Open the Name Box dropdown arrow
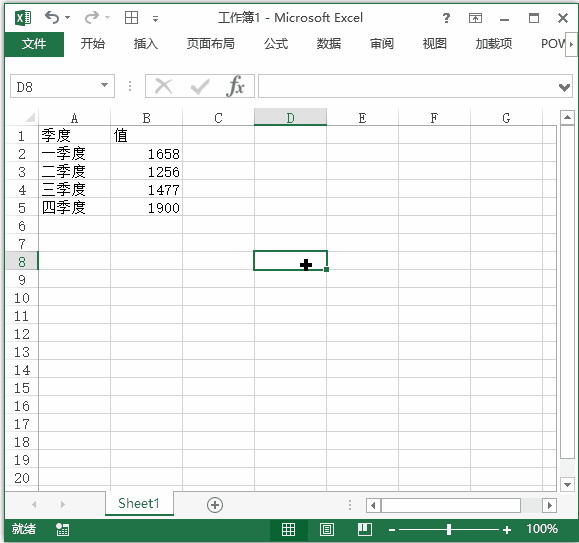The width and height of the screenshot is (579, 543). point(105,85)
